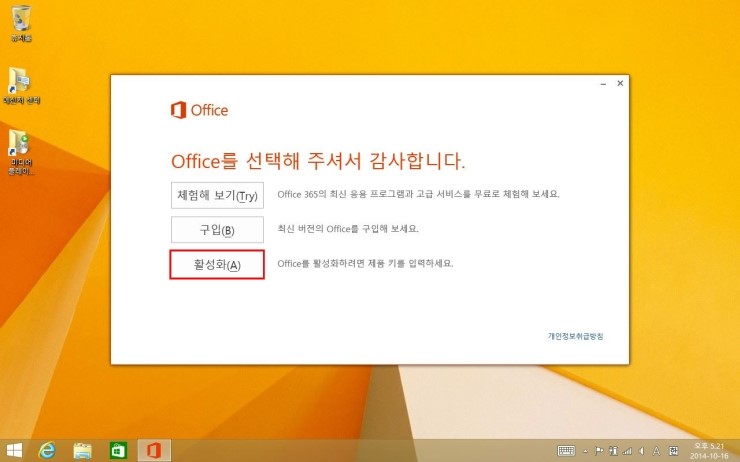The height and width of the screenshot is (462, 740).
Task: Click the 'Office를 선택해 주셔서 감사합니다.' heading
Action: 318,161
